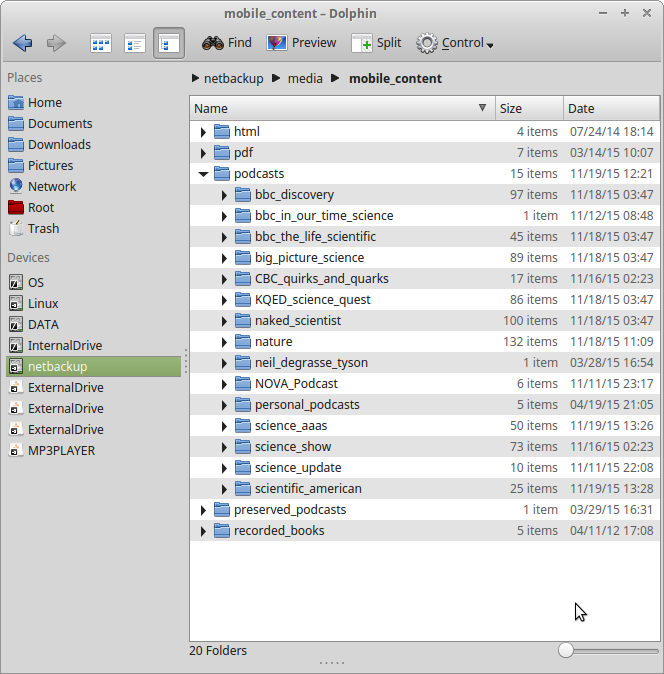664x674 pixels.
Task: Expand the bbc_discovery folder
Action: pos(224,195)
